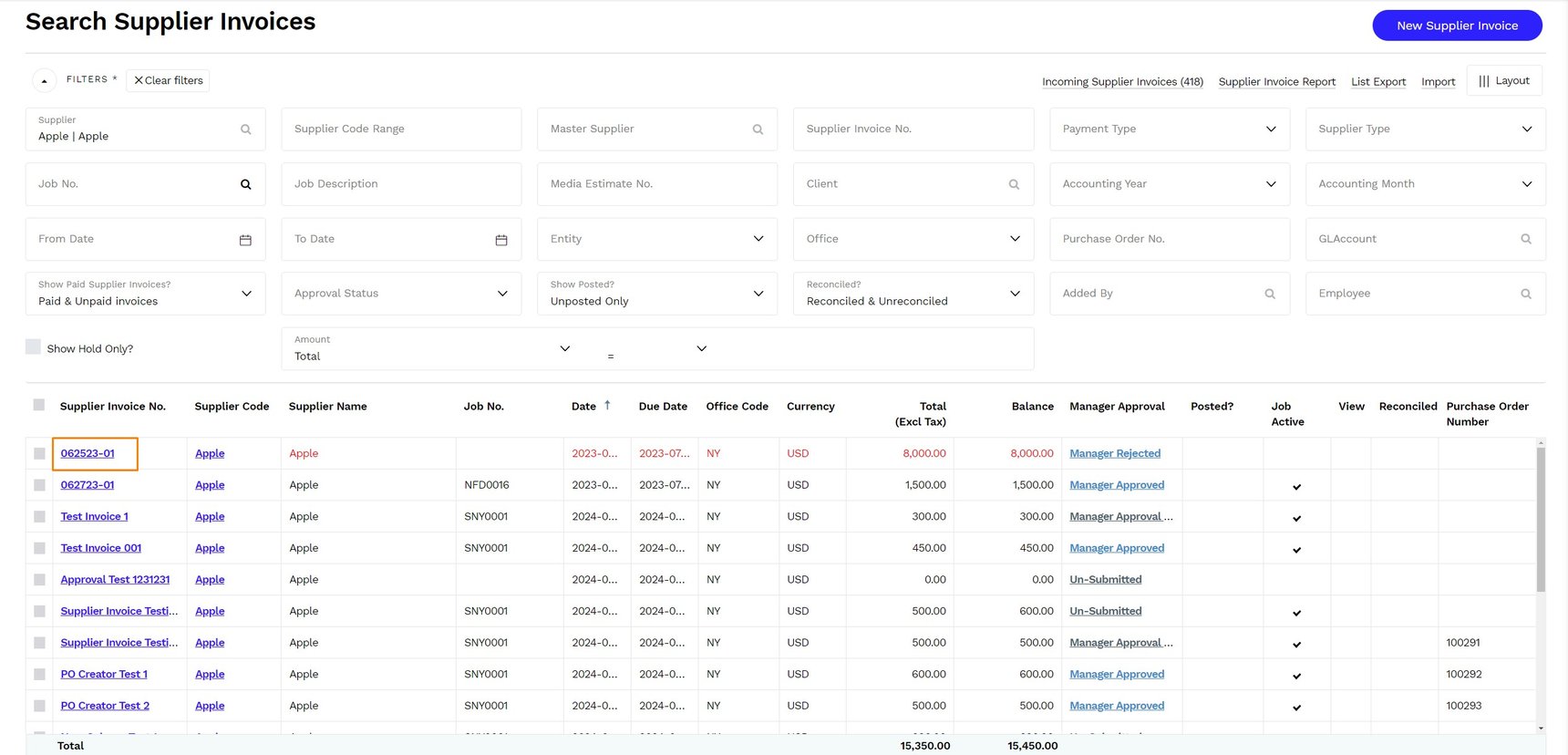Image resolution: width=1568 pixels, height=755 pixels.
Task: Open the Show Posted dropdown
Action: 758,294
